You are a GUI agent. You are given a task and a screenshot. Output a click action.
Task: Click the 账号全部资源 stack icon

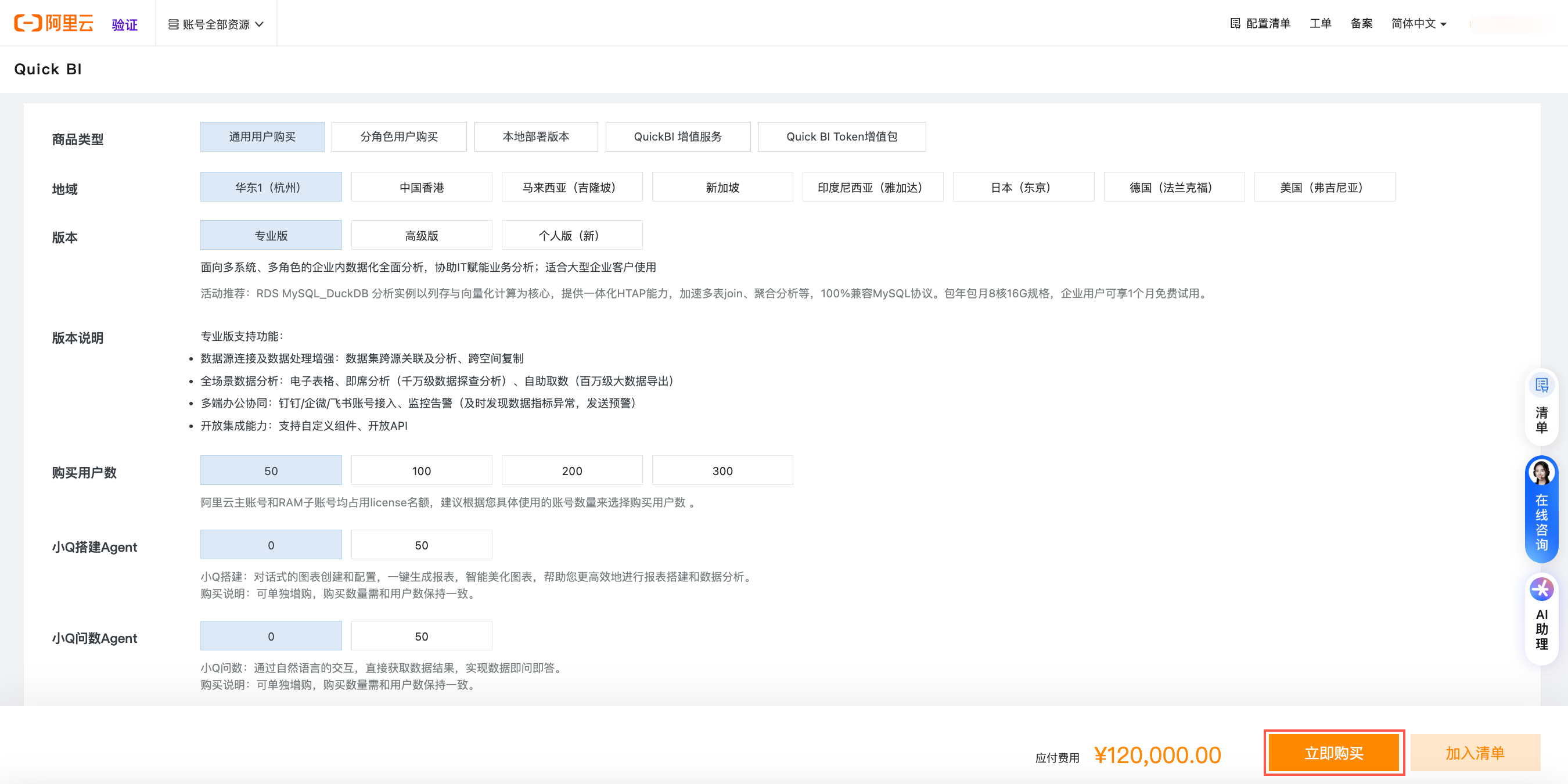pos(174,24)
